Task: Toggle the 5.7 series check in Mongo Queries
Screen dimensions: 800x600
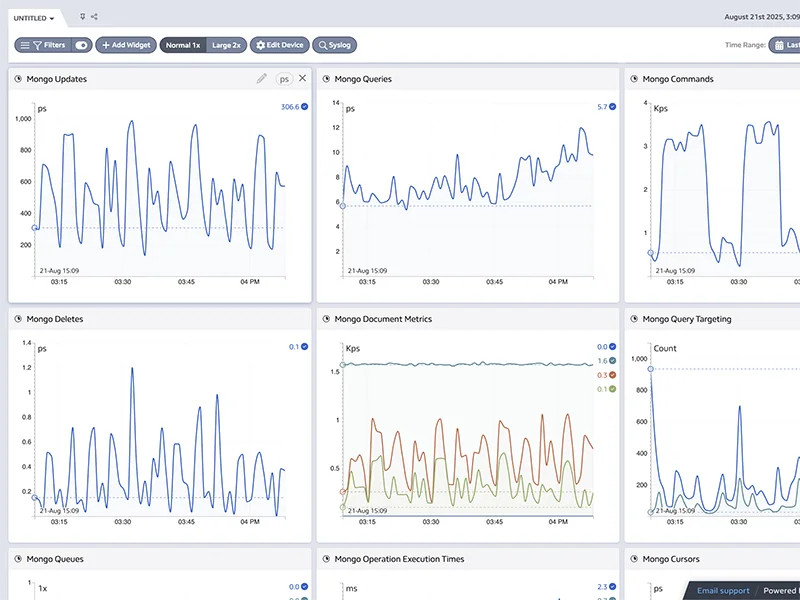Action: [x=612, y=107]
